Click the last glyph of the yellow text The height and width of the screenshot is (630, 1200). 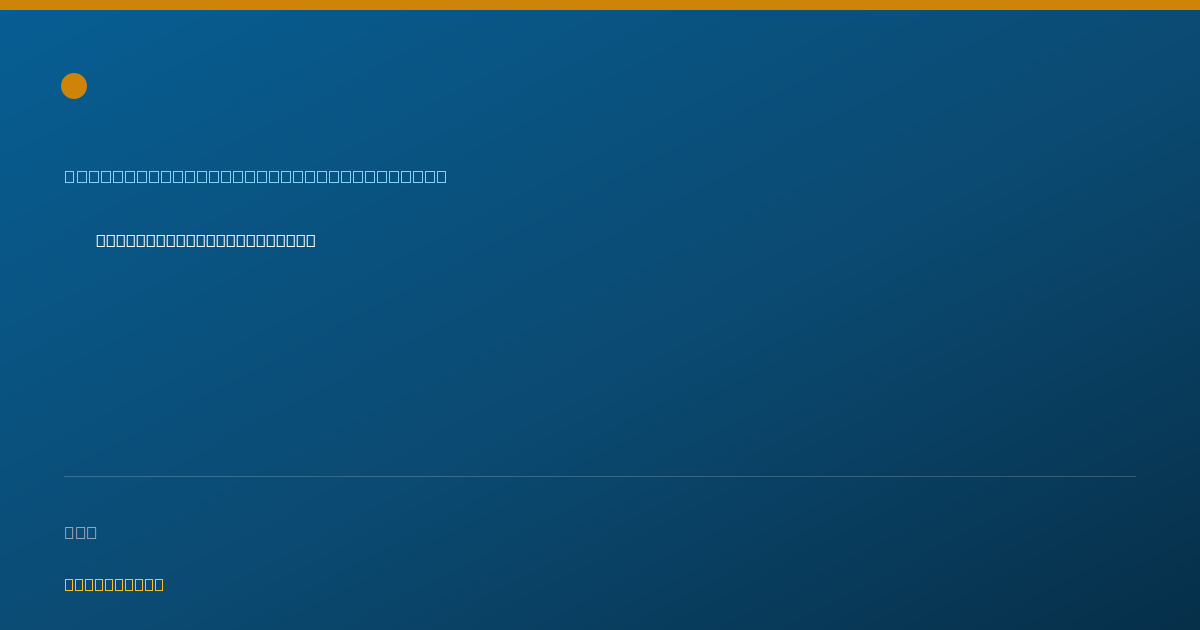159,585
